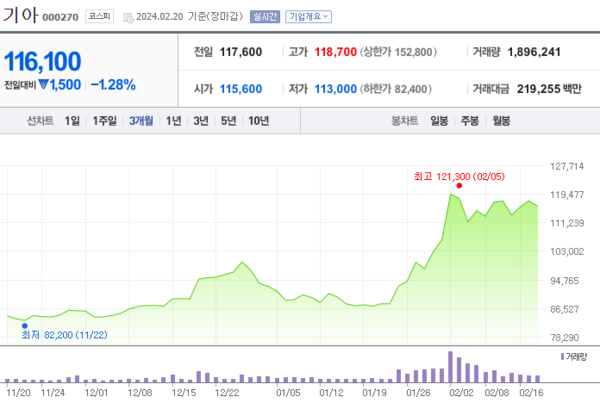Click the 12/22 date axis label

pyautogui.click(x=227, y=393)
